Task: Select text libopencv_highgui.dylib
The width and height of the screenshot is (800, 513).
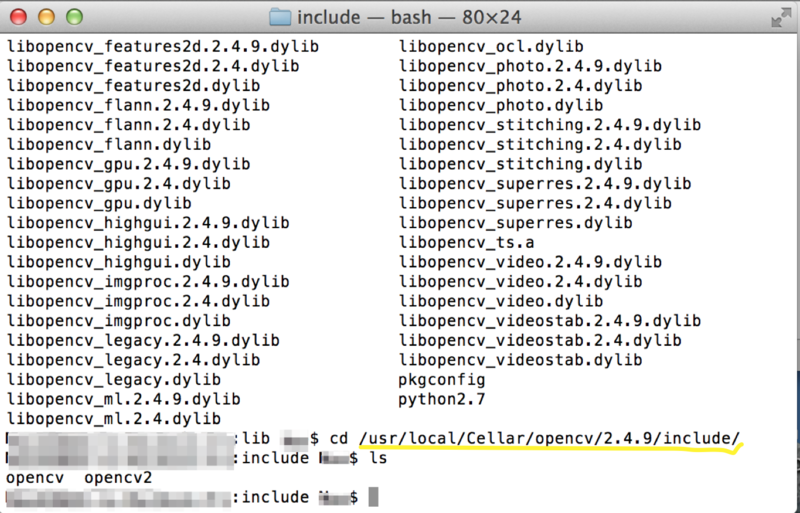Action: click(x=119, y=262)
